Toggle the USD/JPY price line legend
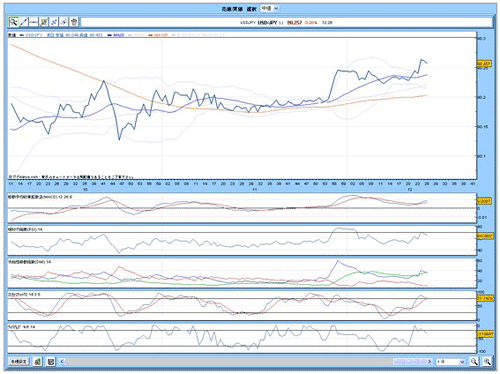500x374 pixels. 31,35
